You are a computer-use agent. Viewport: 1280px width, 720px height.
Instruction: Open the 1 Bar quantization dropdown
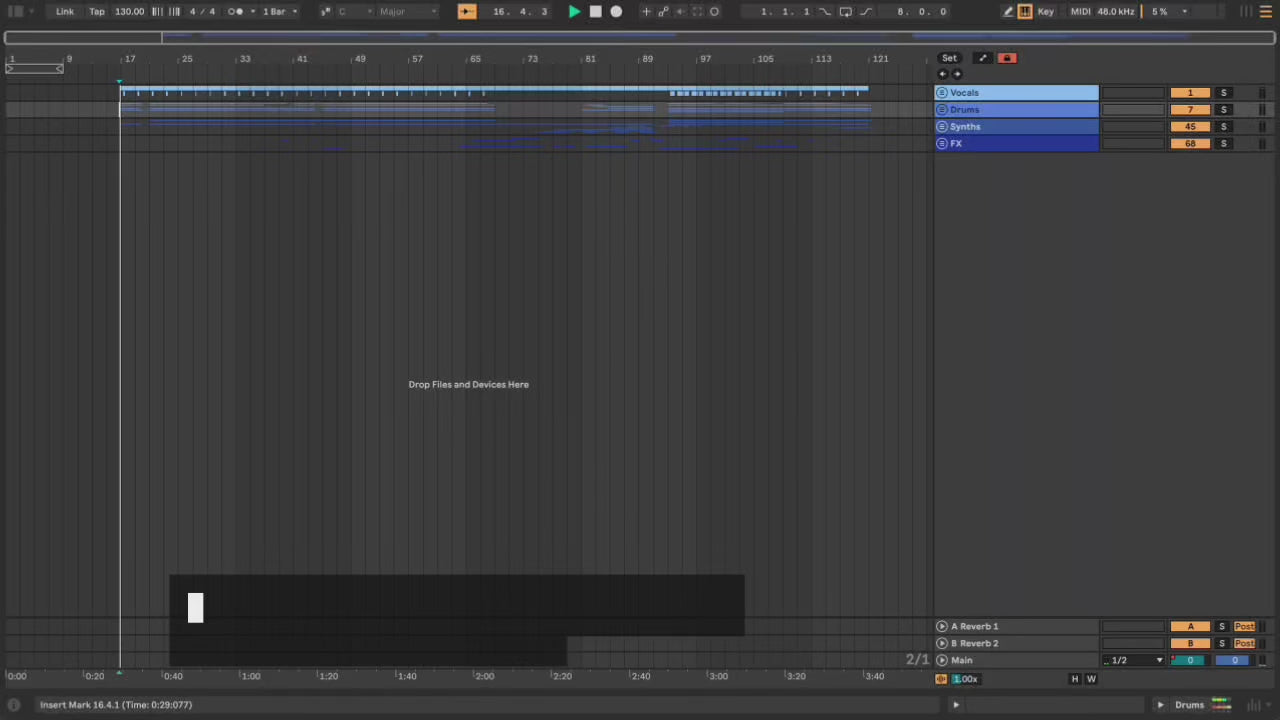pyautogui.click(x=279, y=12)
